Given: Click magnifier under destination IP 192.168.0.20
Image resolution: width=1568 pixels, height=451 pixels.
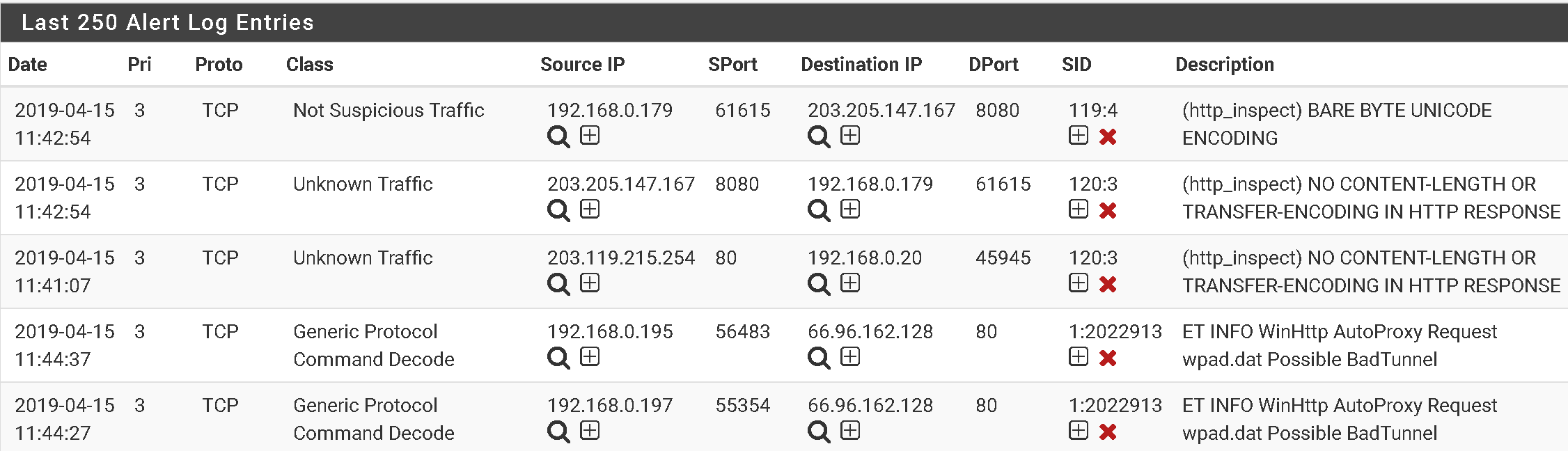Looking at the screenshot, I should tap(819, 284).
